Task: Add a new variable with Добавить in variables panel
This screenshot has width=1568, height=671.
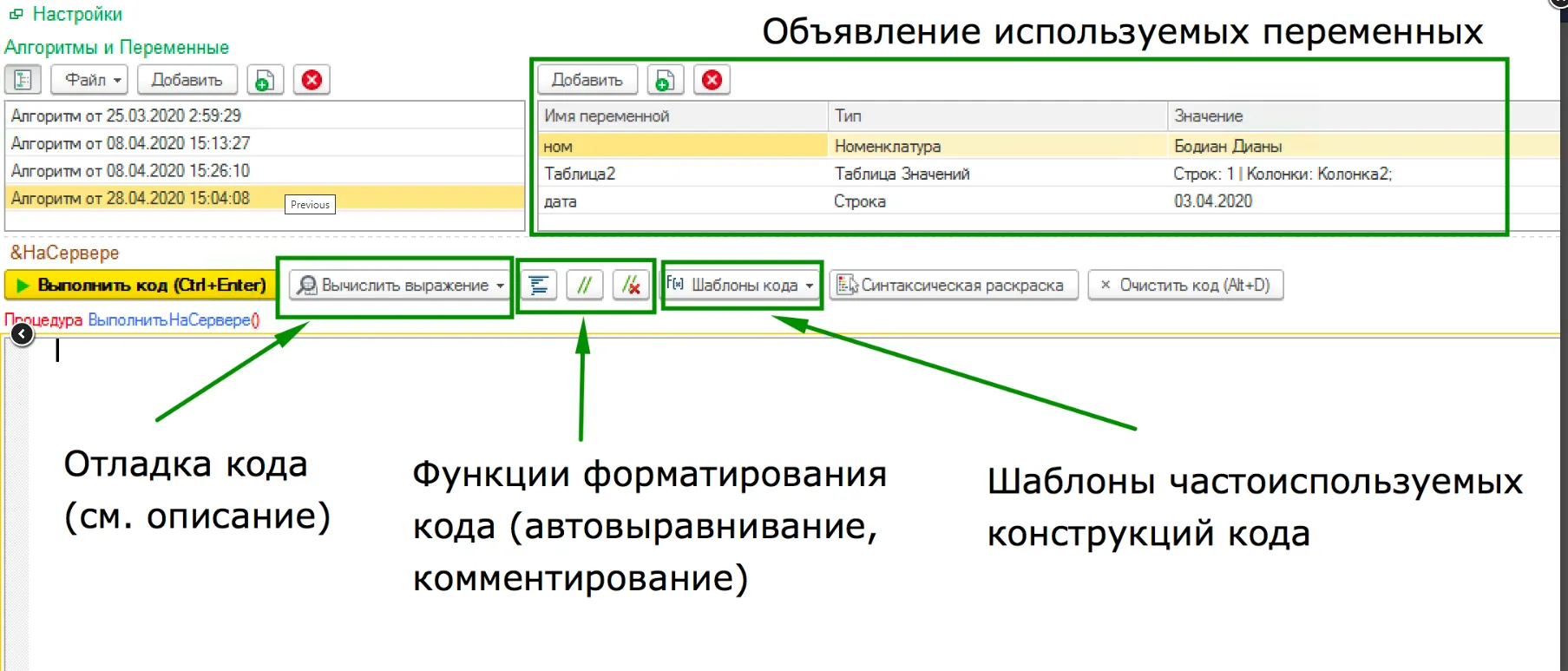Action: (587, 80)
